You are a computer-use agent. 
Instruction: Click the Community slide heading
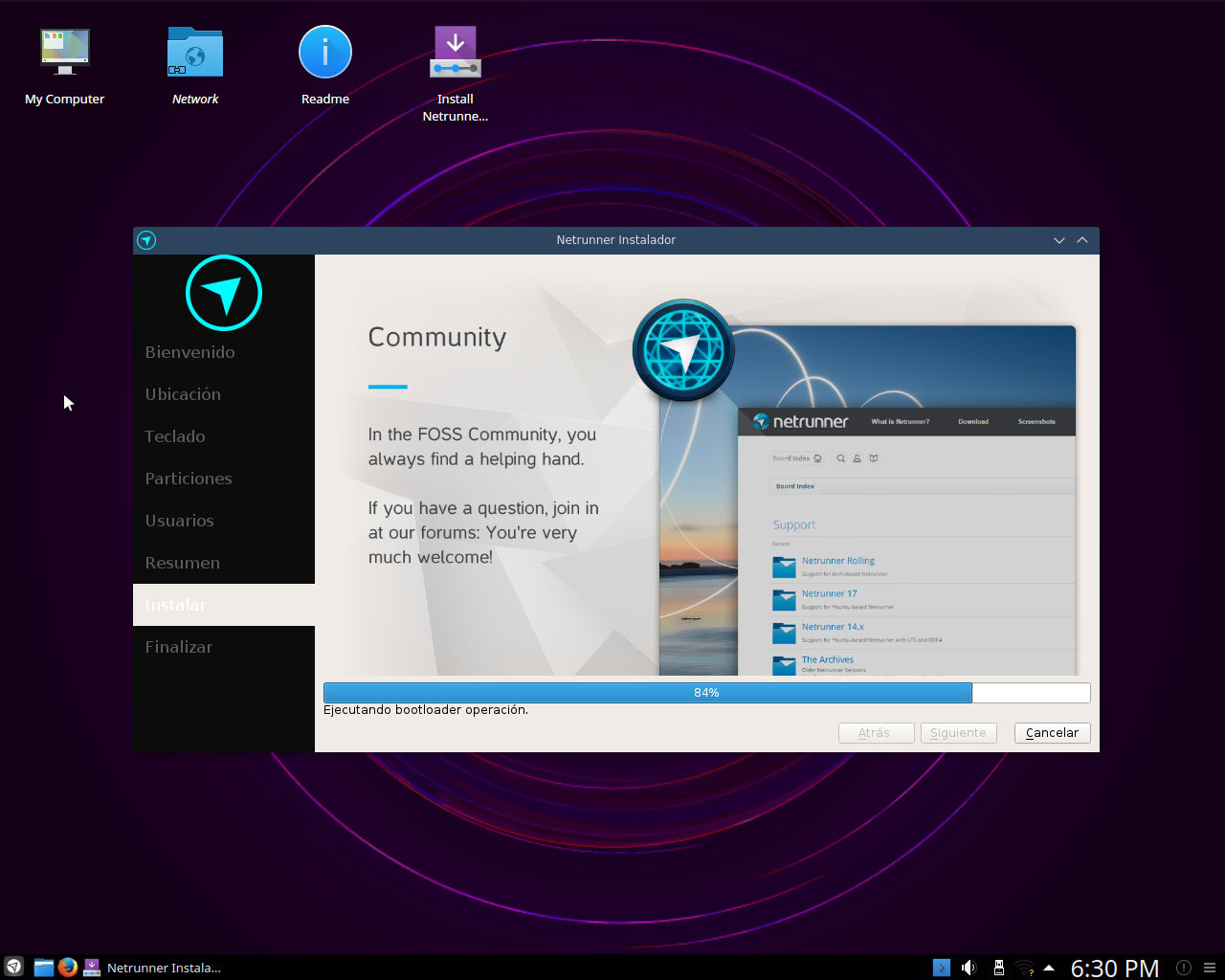point(437,337)
